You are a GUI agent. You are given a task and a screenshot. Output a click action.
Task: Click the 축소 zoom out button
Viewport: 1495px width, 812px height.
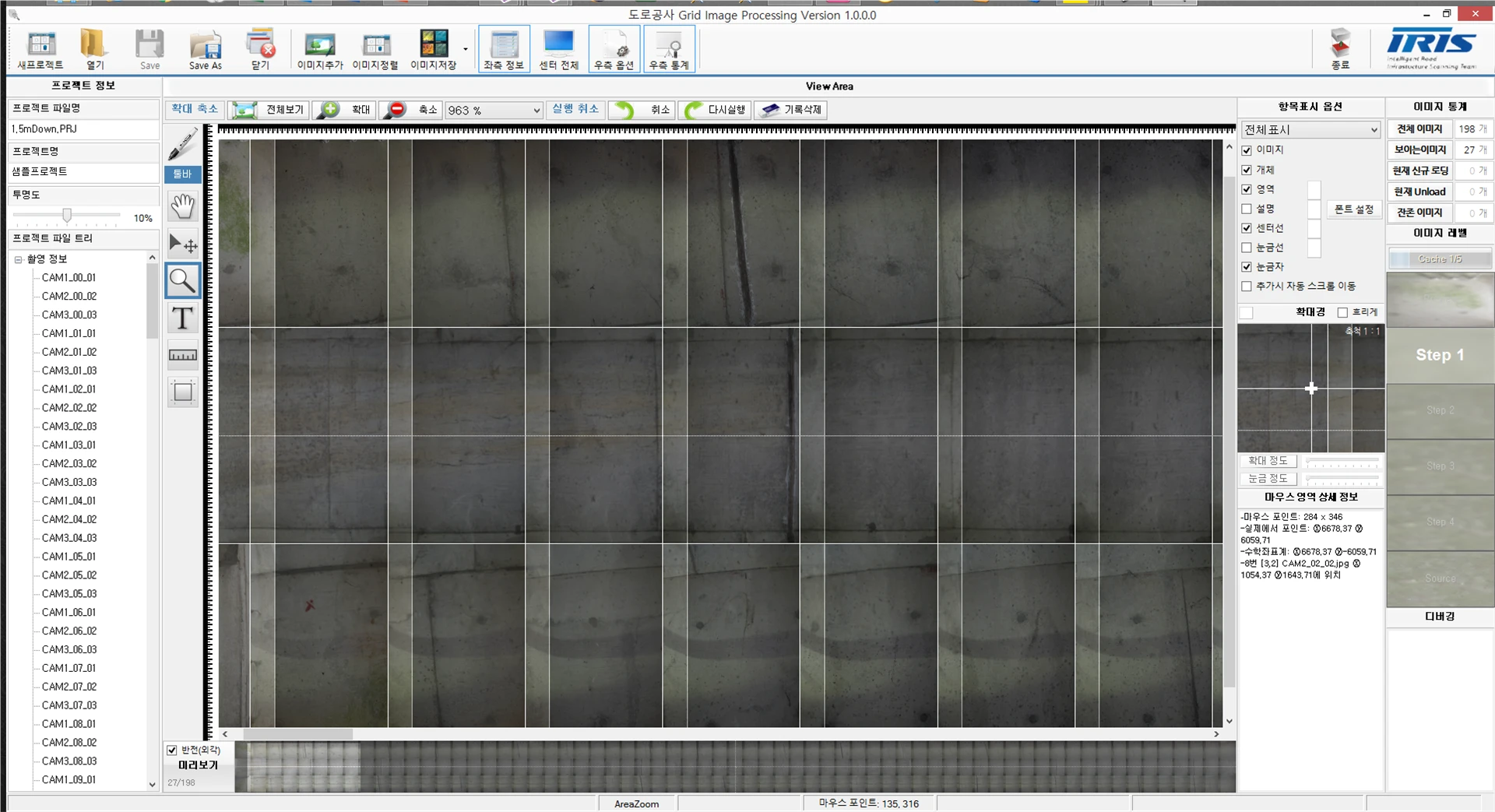pyautogui.click(x=411, y=110)
